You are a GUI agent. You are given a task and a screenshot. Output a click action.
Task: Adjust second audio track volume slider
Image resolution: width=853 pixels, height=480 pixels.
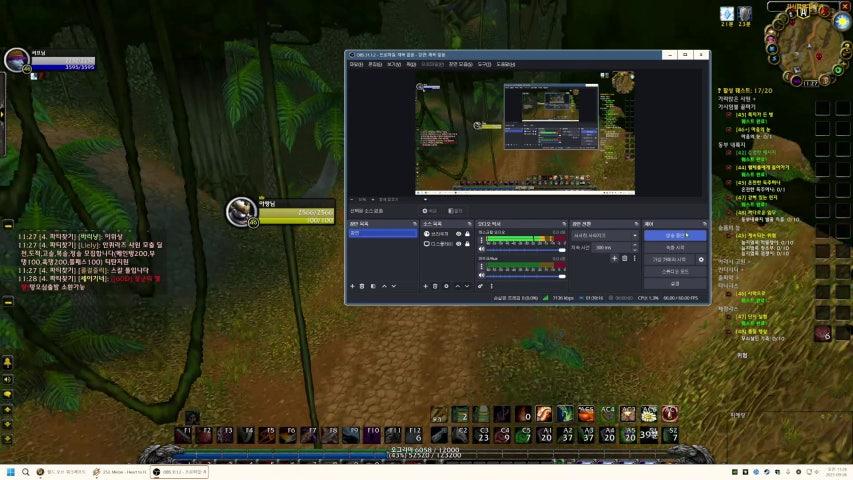(526, 276)
